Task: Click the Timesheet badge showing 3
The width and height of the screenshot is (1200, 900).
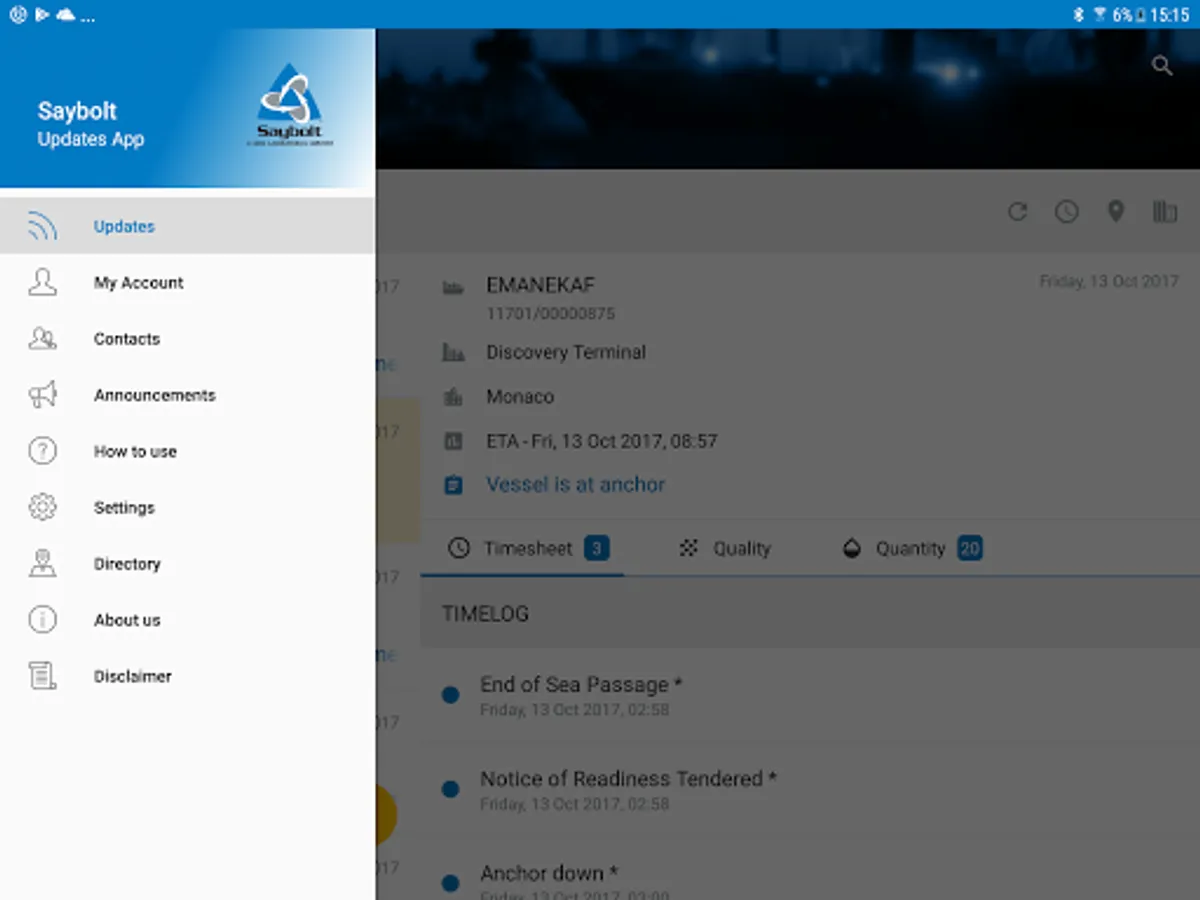Action: click(x=597, y=548)
